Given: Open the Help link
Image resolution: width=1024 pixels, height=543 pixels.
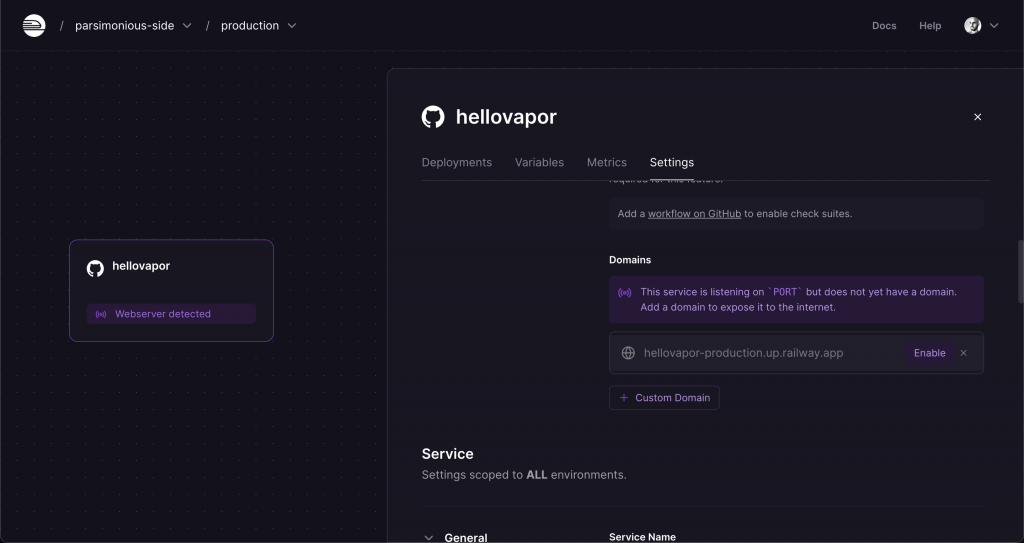Looking at the screenshot, I should [930, 25].
